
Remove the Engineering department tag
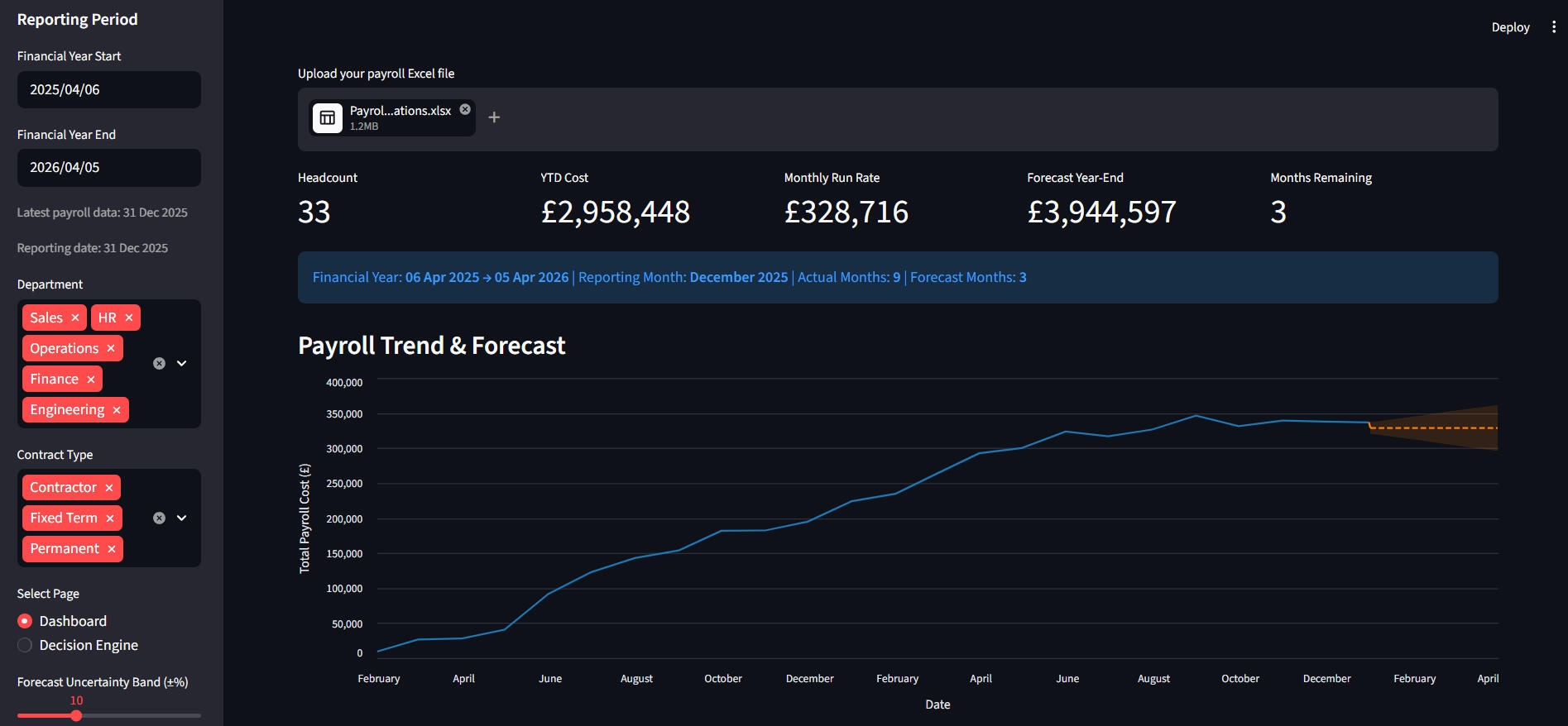pyautogui.click(x=117, y=410)
